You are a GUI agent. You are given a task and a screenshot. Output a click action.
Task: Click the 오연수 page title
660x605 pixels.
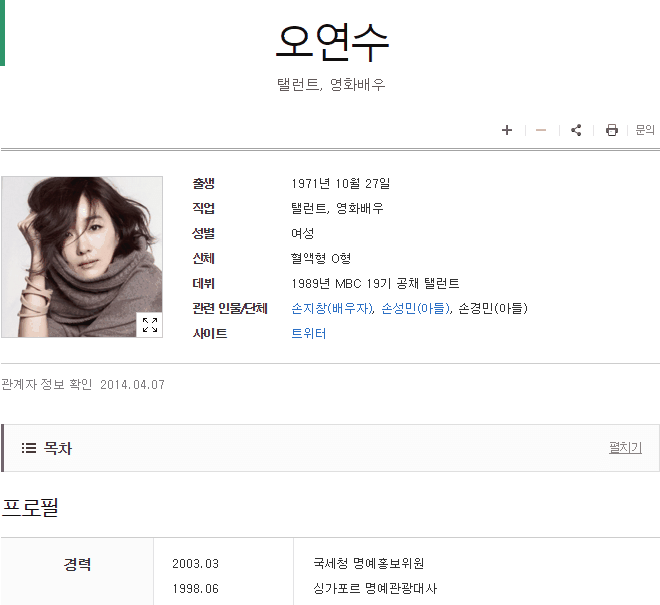(332, 42)
